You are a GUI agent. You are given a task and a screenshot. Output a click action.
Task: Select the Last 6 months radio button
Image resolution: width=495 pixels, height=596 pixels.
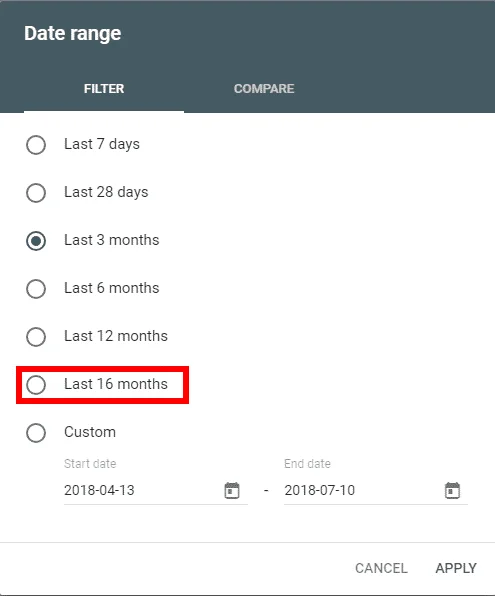tap(36, 288)
